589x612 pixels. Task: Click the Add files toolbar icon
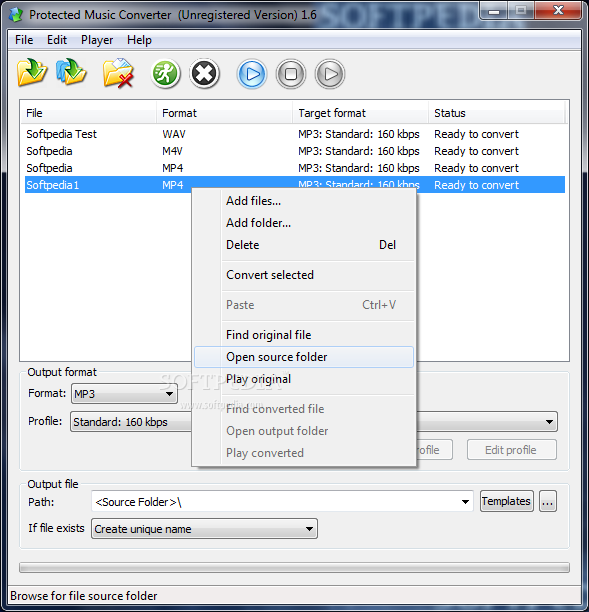click(x=32, y=73)
